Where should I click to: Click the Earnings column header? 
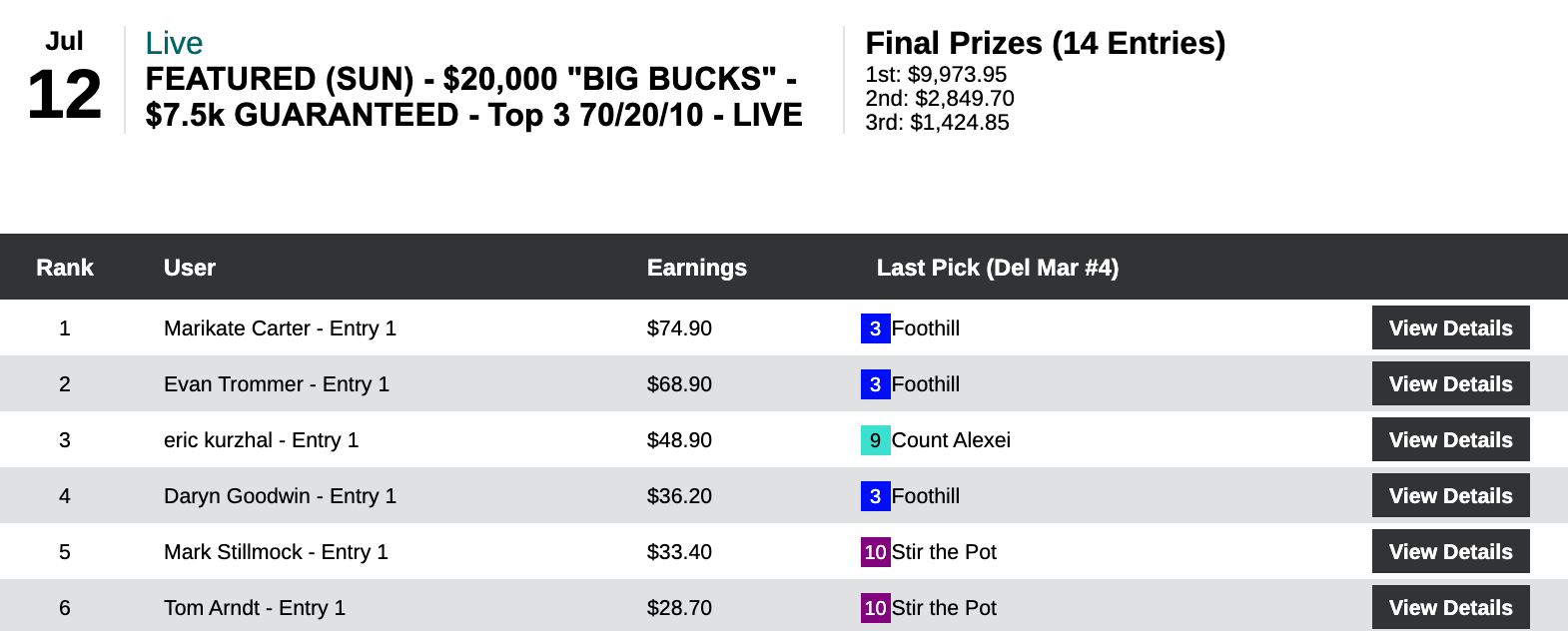click(x=696, y=268)
